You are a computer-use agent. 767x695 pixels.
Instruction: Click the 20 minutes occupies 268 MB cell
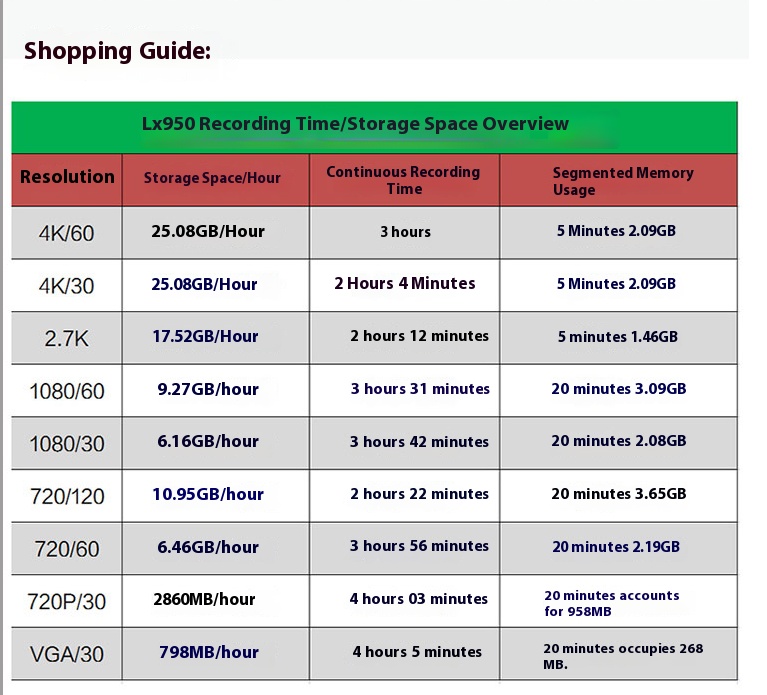[x=622, y=656]
